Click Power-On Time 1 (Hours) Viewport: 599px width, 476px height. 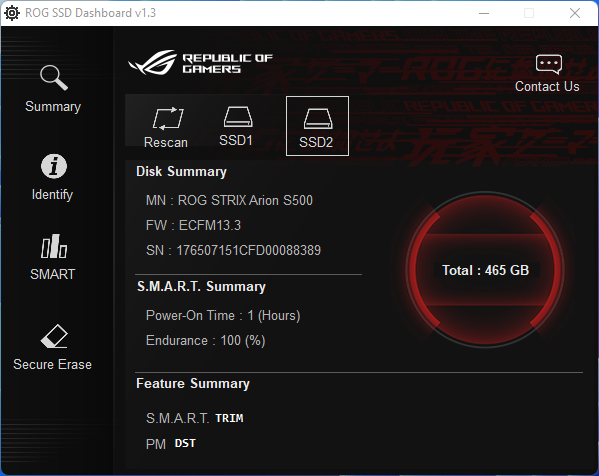point(223,316)
